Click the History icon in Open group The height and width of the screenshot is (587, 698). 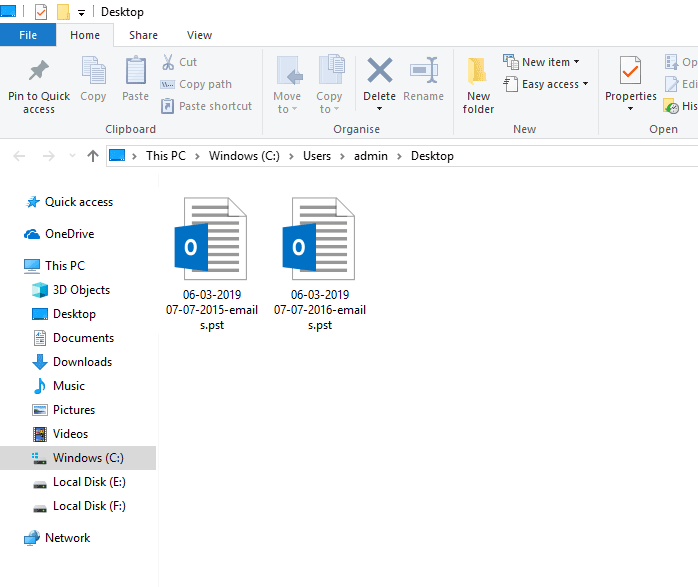671,106
